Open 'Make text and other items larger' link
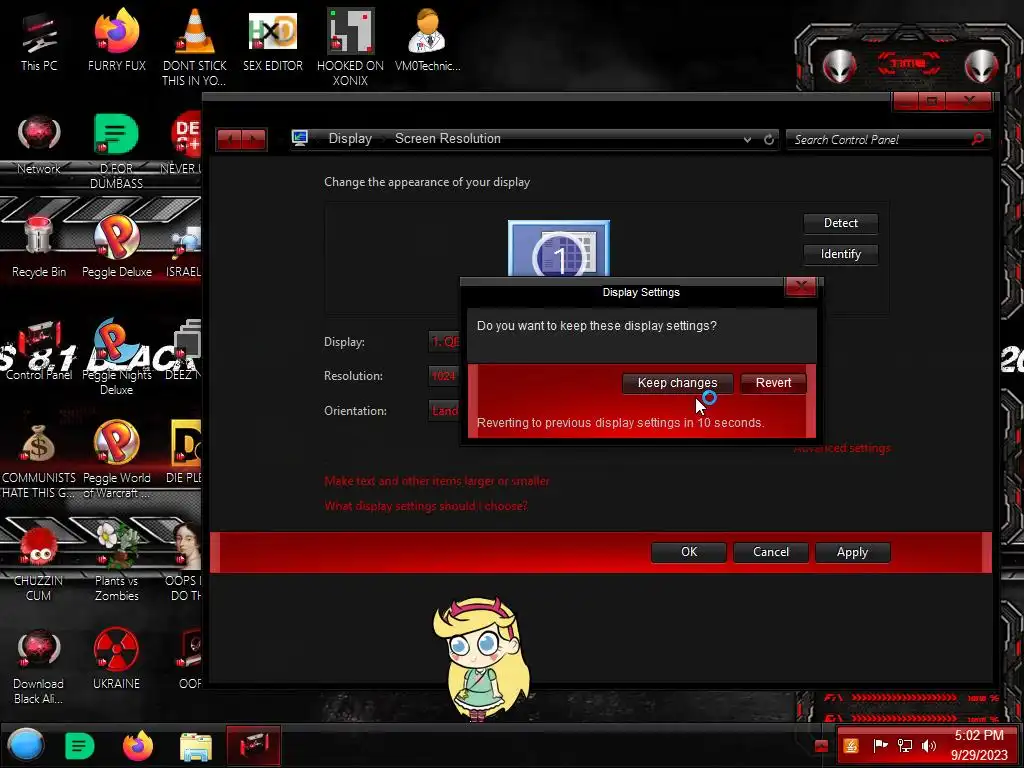Viewport: 1024px width, 768px height. click(x=436, y=481)
